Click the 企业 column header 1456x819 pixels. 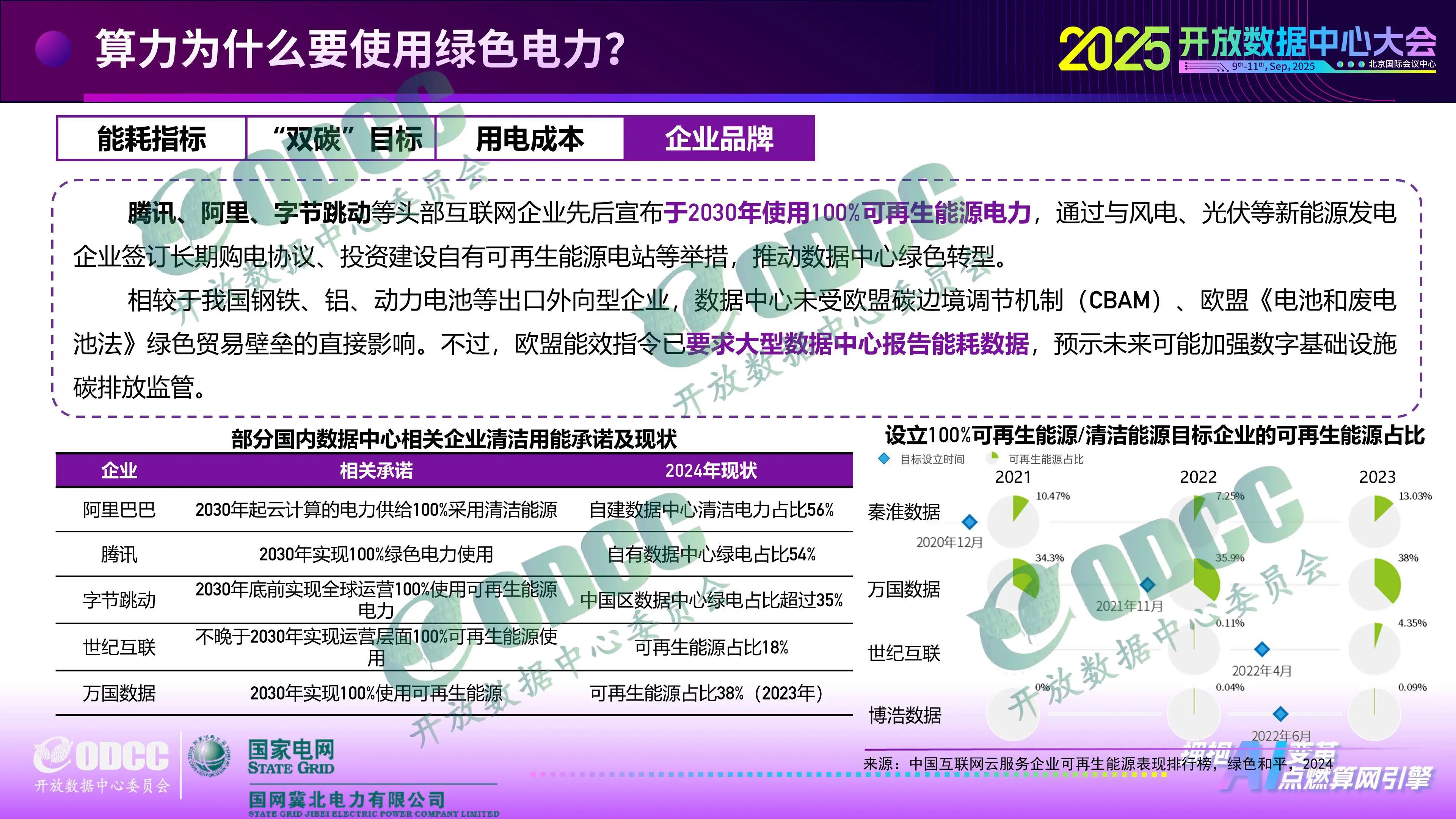click(x=119, y=470)
